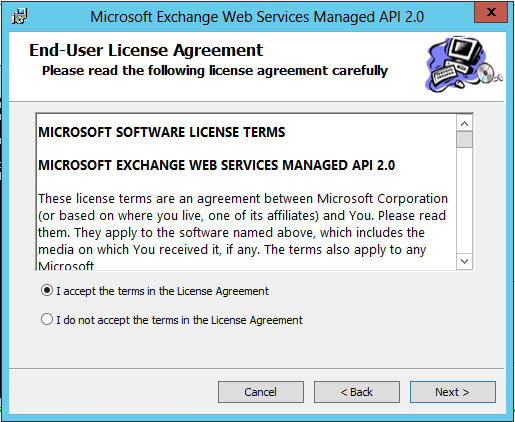Click the license text scrollbar thumb
Viewport: 515px width, 422px height.
click(x=464, y=139)
